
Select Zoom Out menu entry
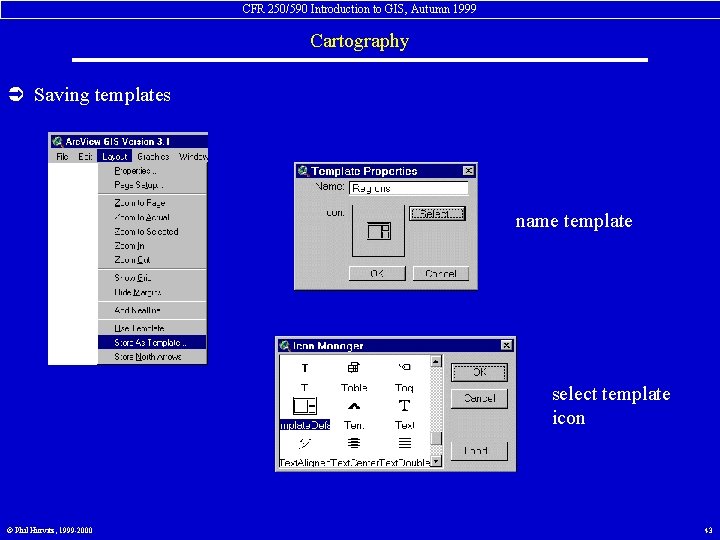click(x=152, y=260)
